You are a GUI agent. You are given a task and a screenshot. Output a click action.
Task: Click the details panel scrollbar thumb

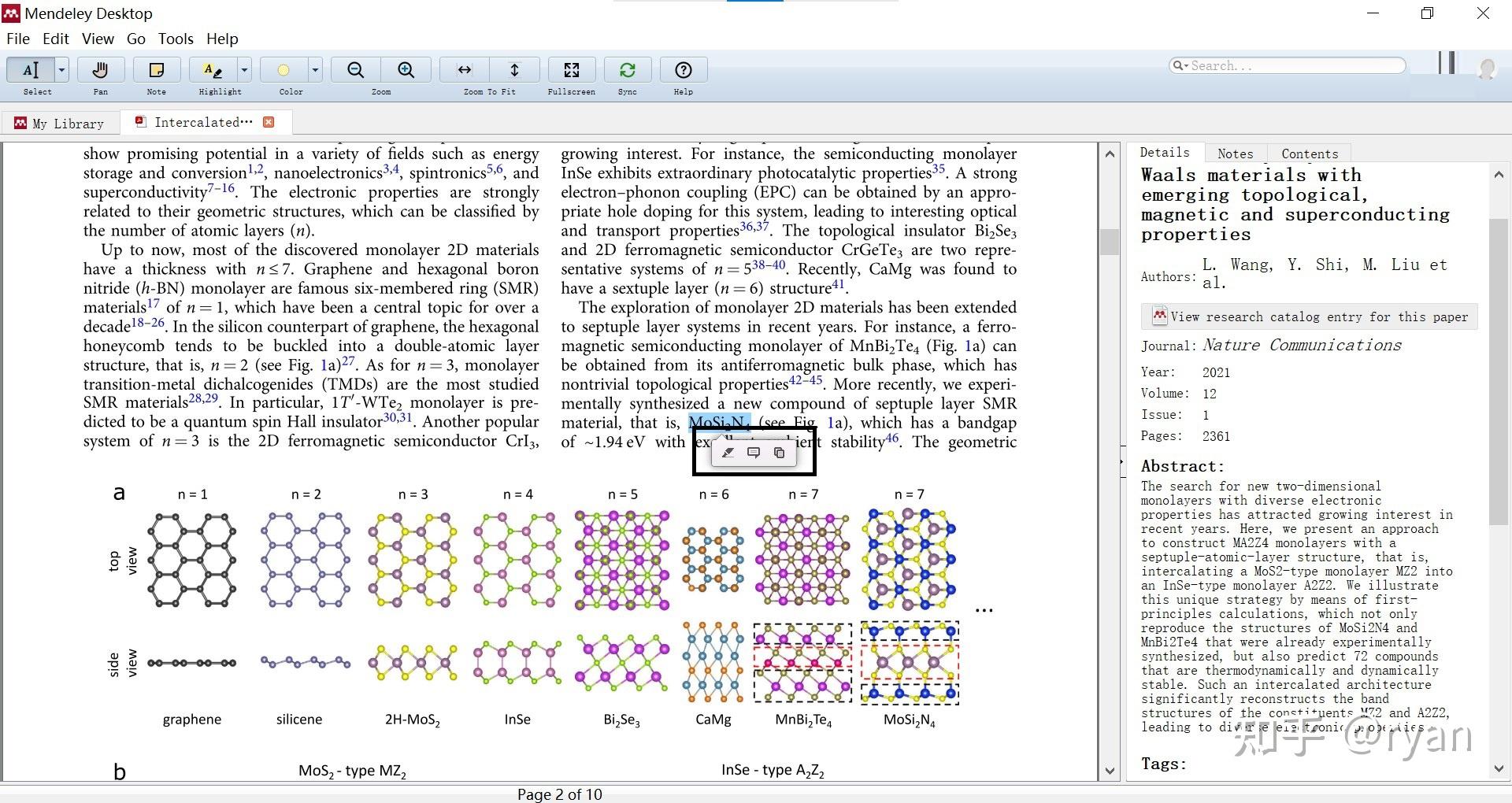click(1498, 372)
